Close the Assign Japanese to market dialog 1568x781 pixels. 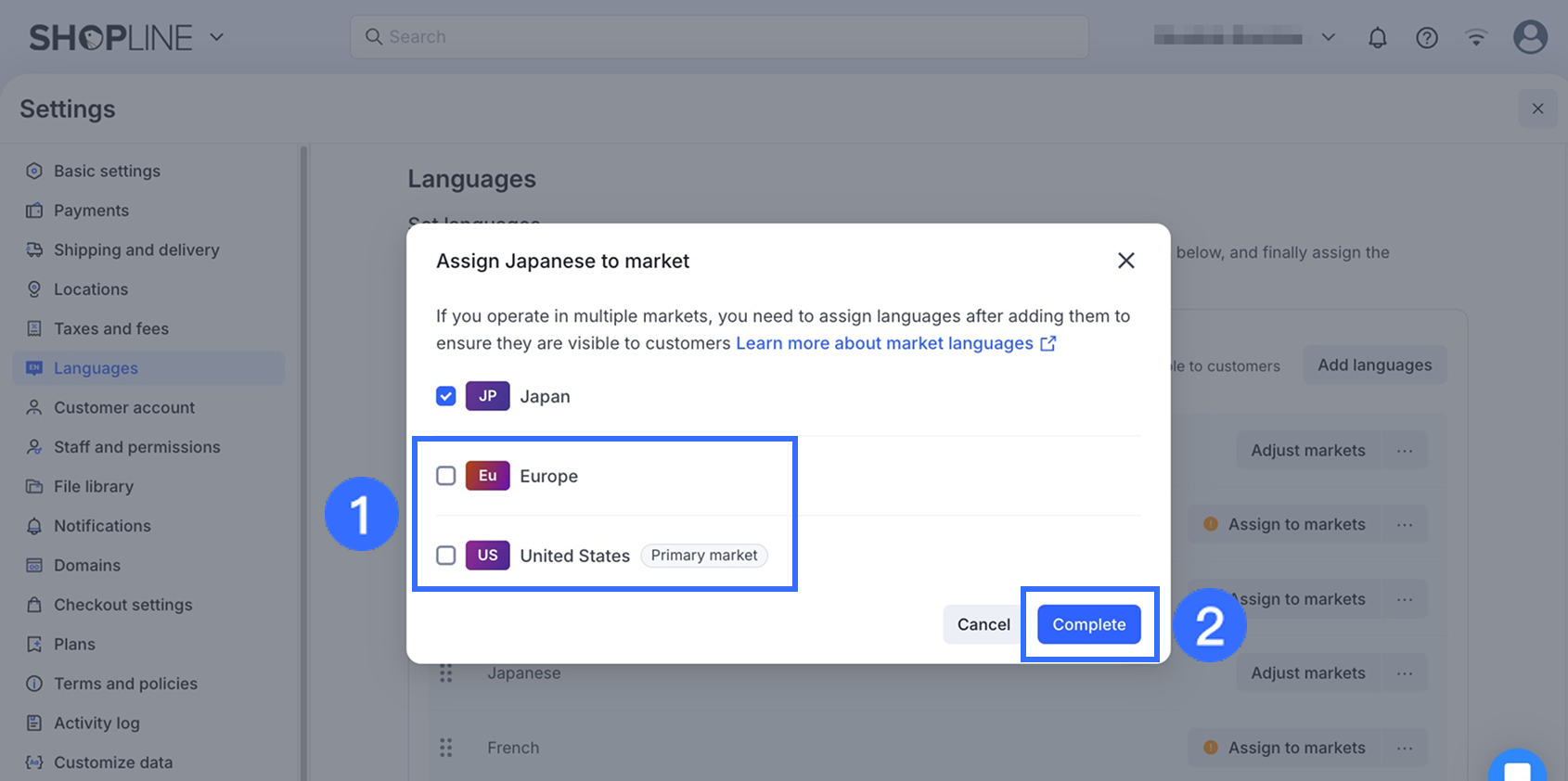pos(1126,261)
